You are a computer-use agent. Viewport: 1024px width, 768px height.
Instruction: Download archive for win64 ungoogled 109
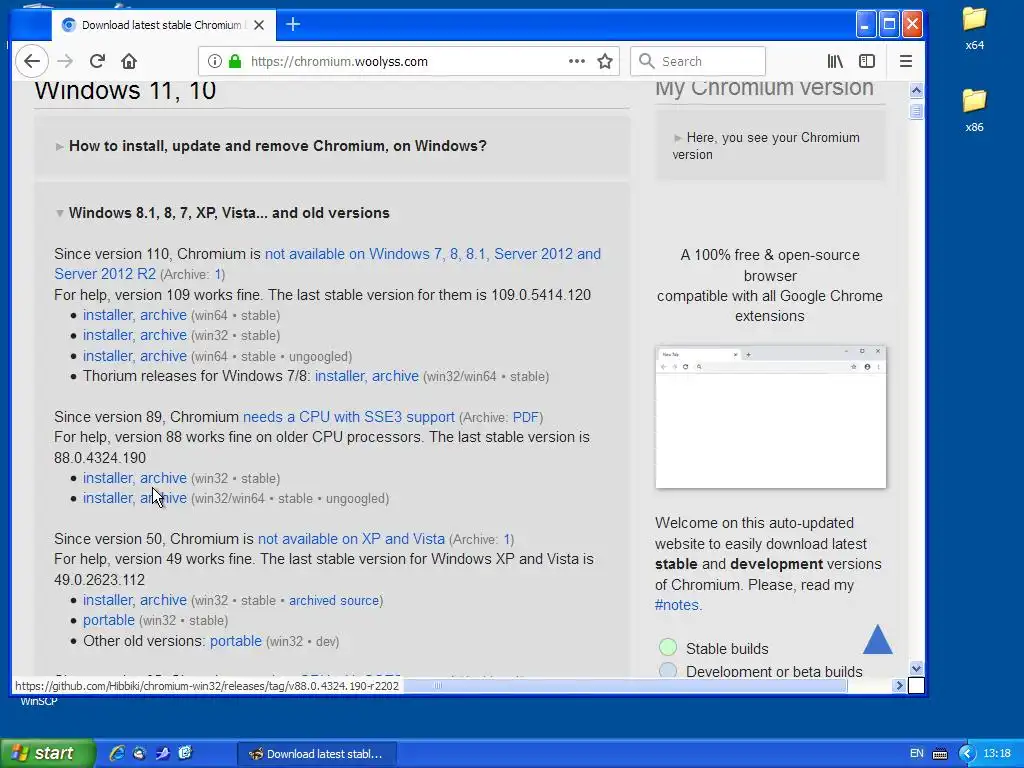pyautogui.click(x=163, y=356)
